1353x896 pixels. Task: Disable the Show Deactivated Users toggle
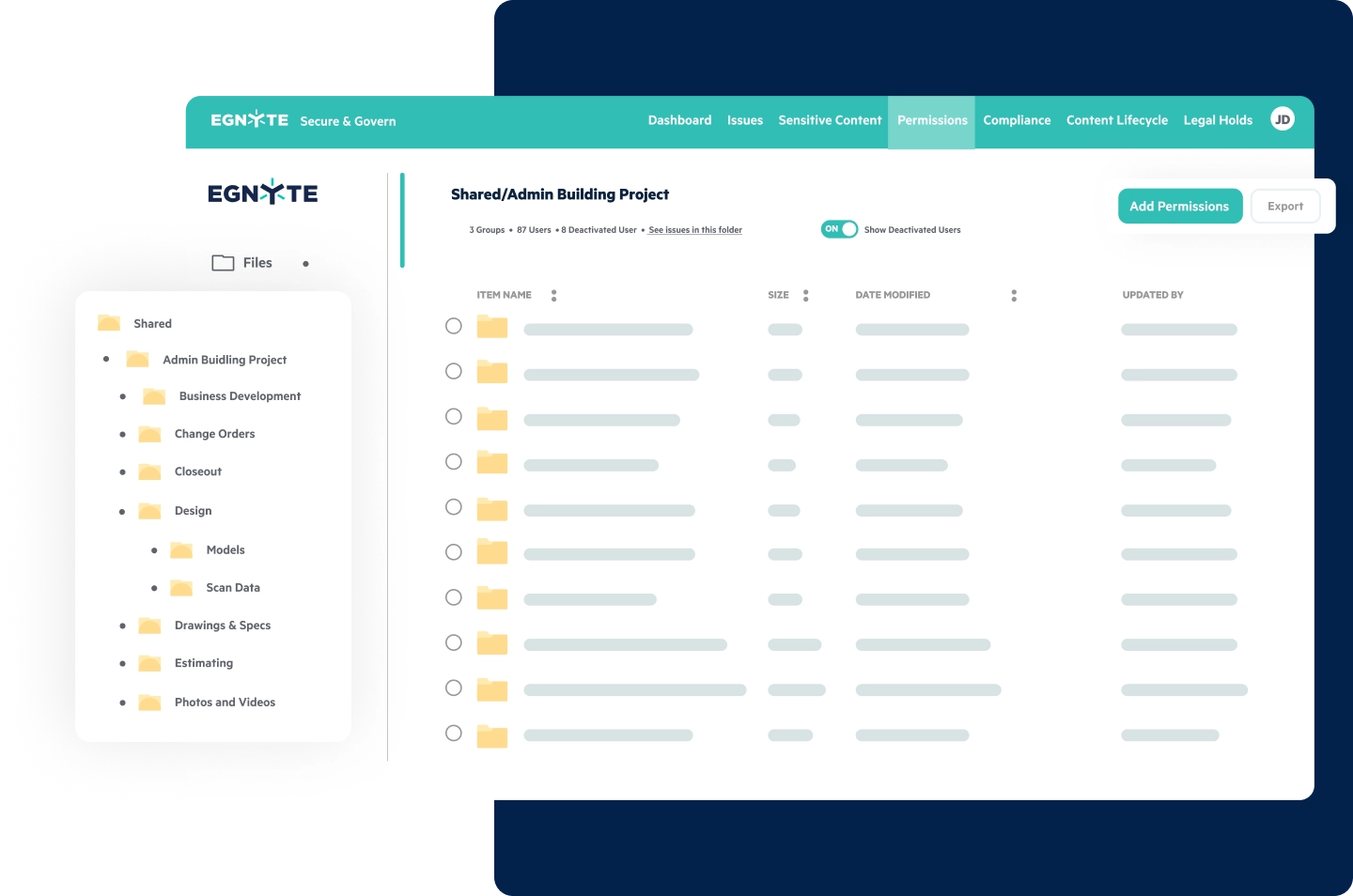839,228
